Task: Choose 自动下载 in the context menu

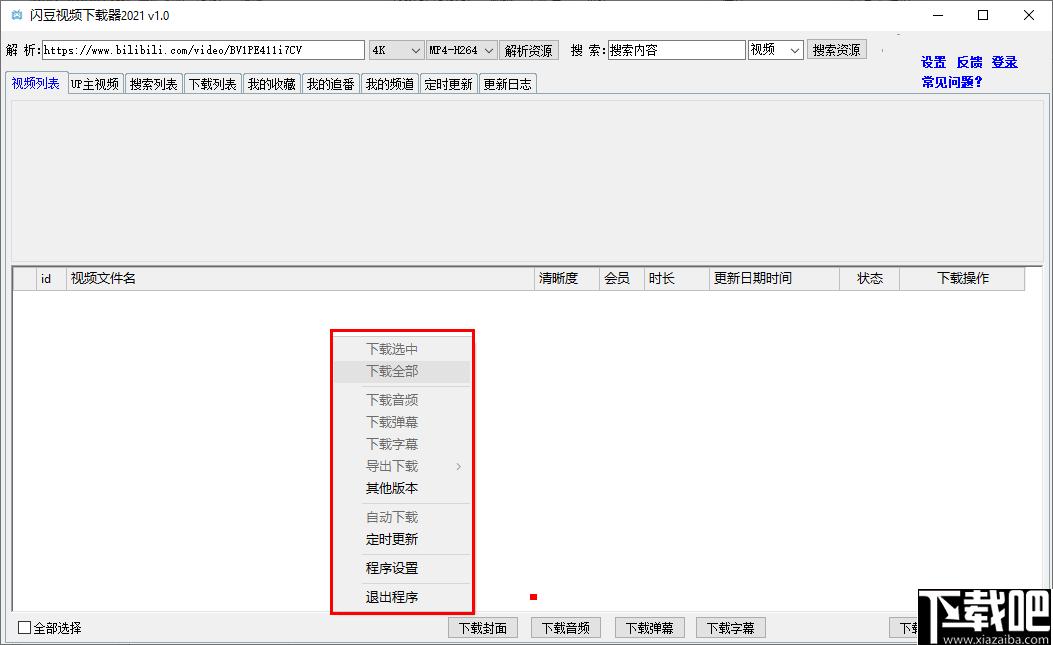Action: [x=402, y=517]
